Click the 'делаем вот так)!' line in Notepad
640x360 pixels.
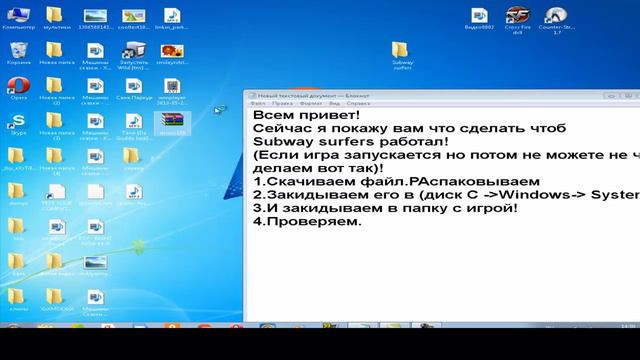[318, 168]
